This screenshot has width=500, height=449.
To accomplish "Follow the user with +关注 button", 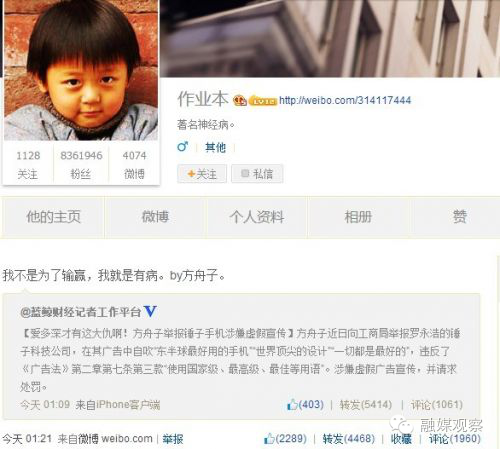I will 202,174.
